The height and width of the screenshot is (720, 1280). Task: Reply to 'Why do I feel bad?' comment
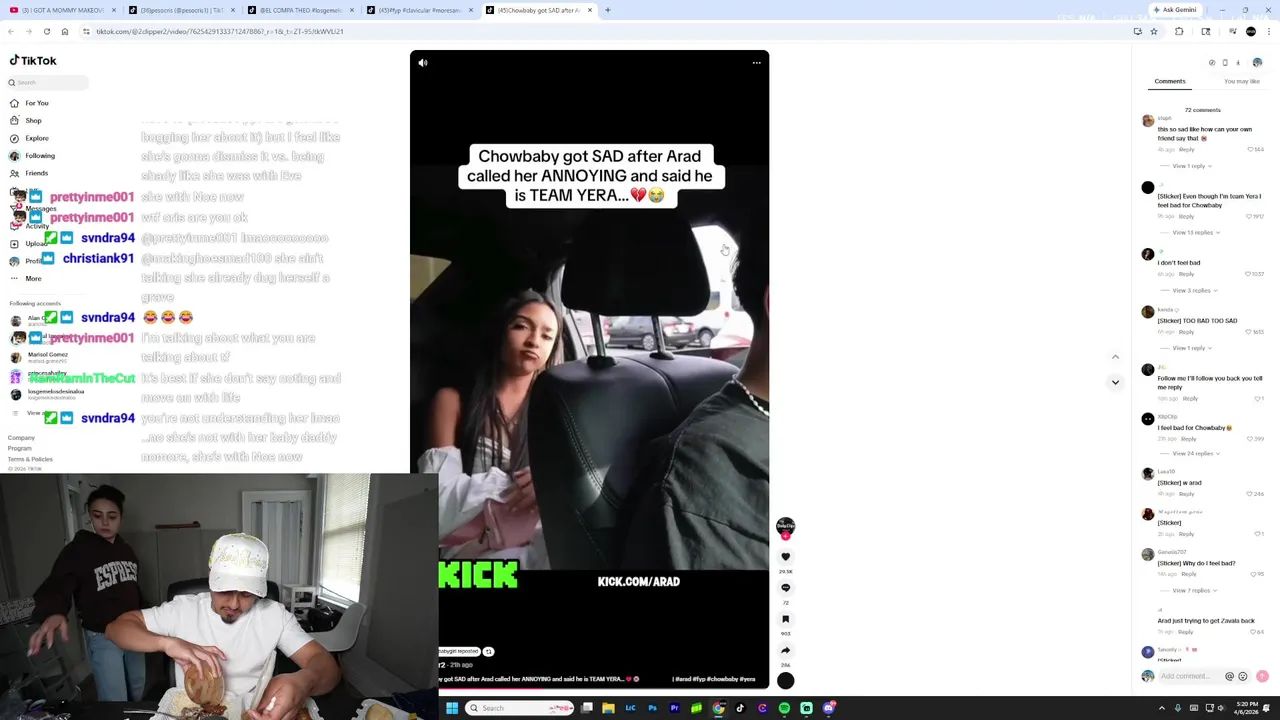coord(1188,574)
